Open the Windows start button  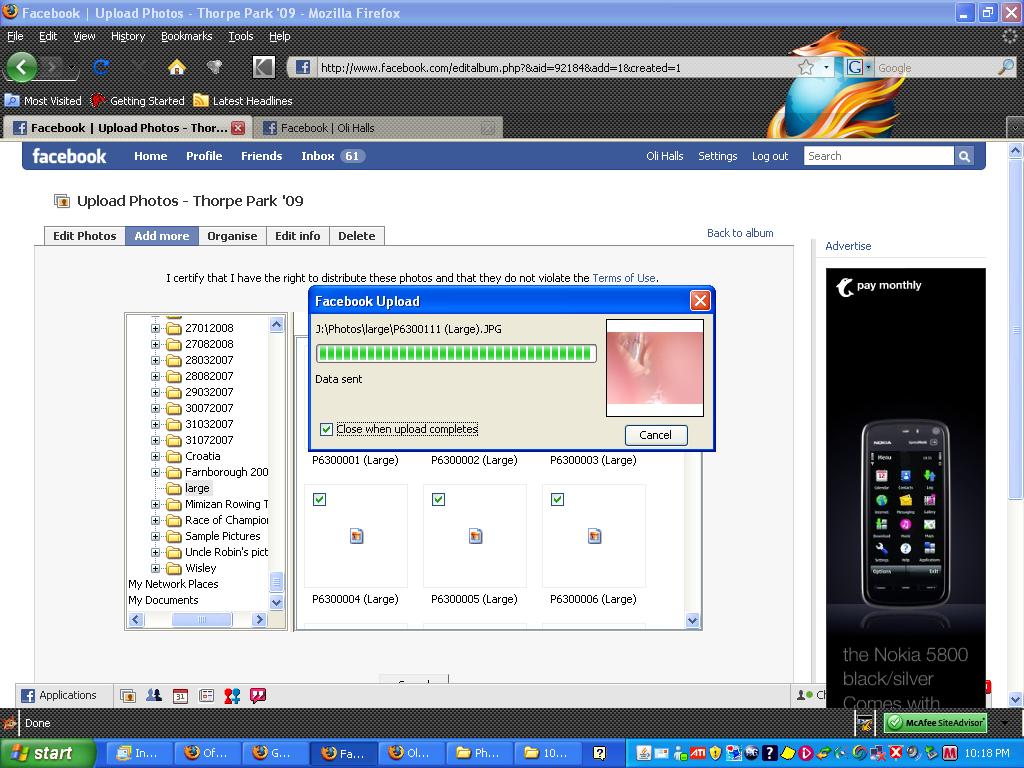(47, 753)
